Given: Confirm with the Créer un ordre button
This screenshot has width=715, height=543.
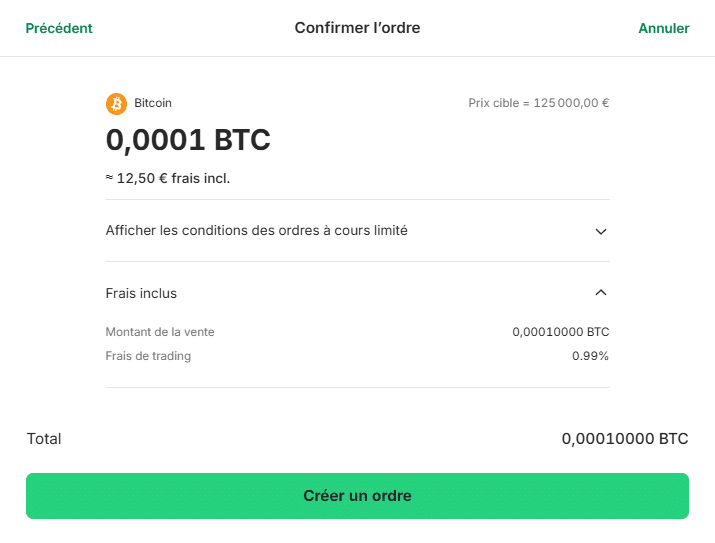Looking at the screenshot, I should tap(358, 496).
